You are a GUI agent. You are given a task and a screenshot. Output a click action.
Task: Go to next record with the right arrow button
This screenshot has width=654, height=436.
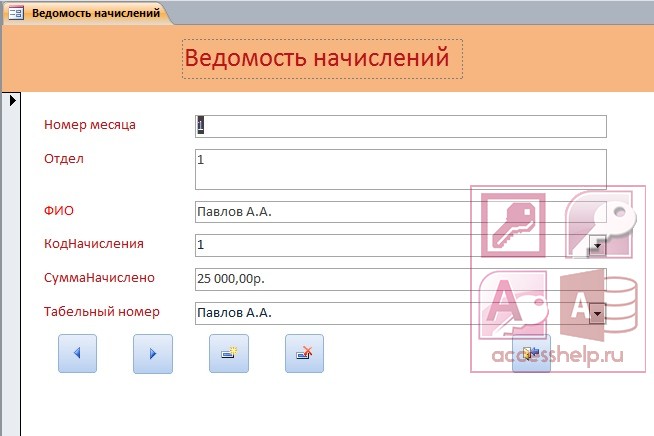(153, 353)
